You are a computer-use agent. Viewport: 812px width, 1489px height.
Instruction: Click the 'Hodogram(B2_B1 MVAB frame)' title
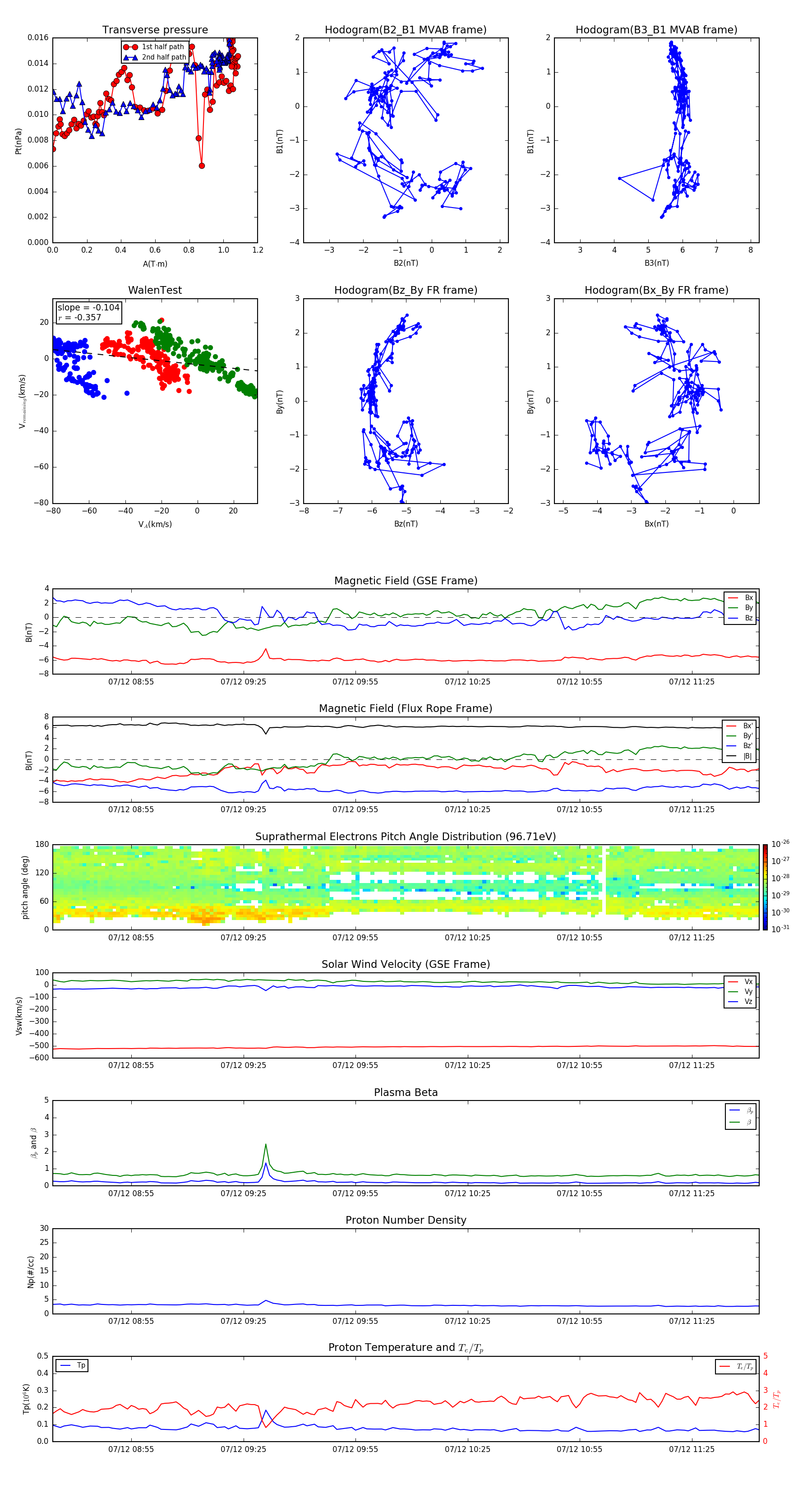tap(406, 30)
